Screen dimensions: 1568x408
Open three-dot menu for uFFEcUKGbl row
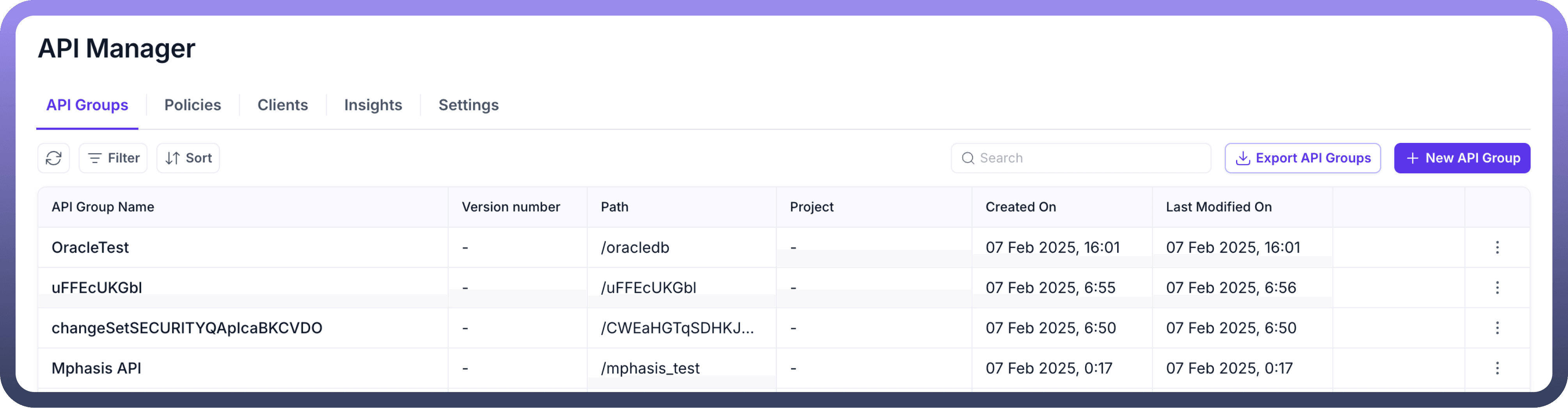tap(1497, 287)
